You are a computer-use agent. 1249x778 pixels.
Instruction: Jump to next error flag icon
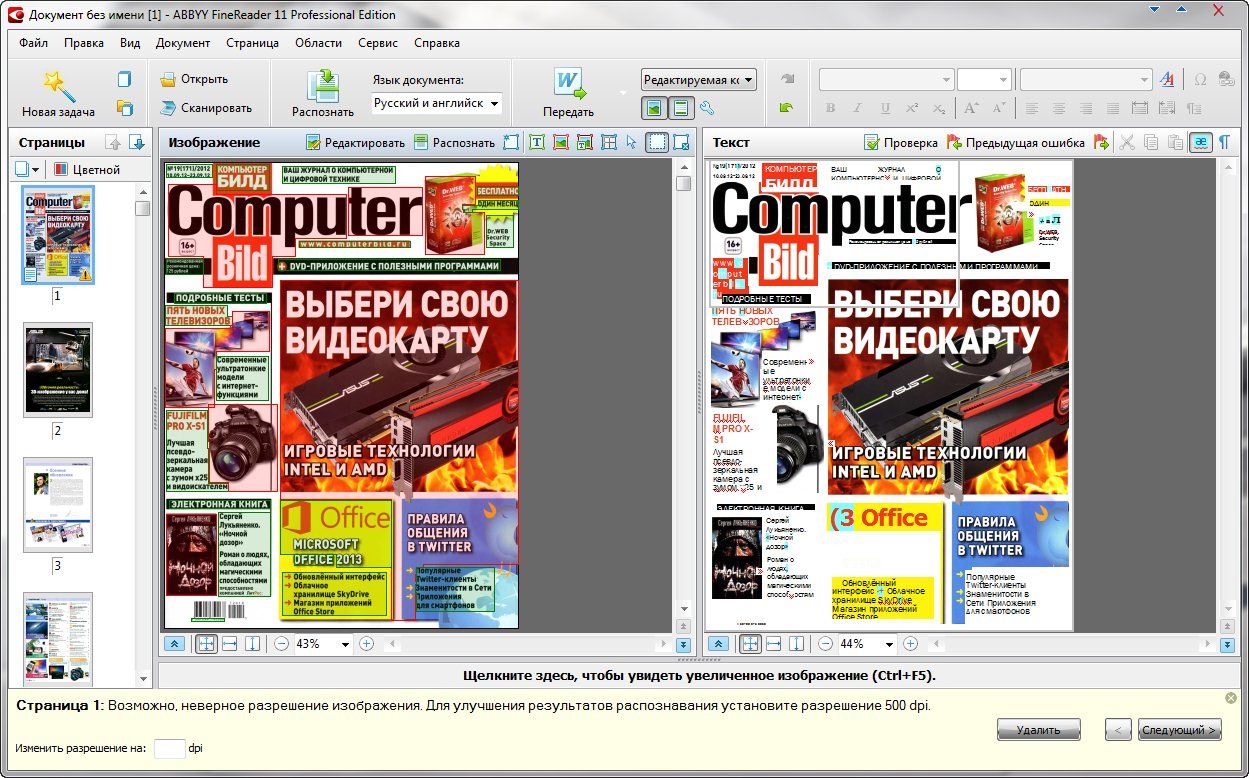pos(1101,143)
